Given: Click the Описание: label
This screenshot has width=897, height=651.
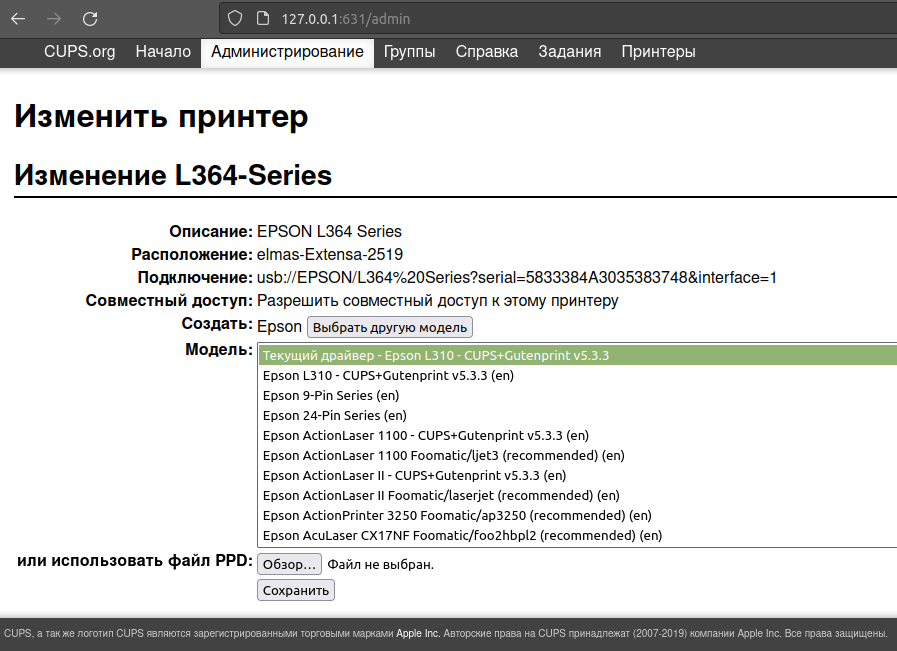Looking at the screenshot, I should tap(211, 231).
